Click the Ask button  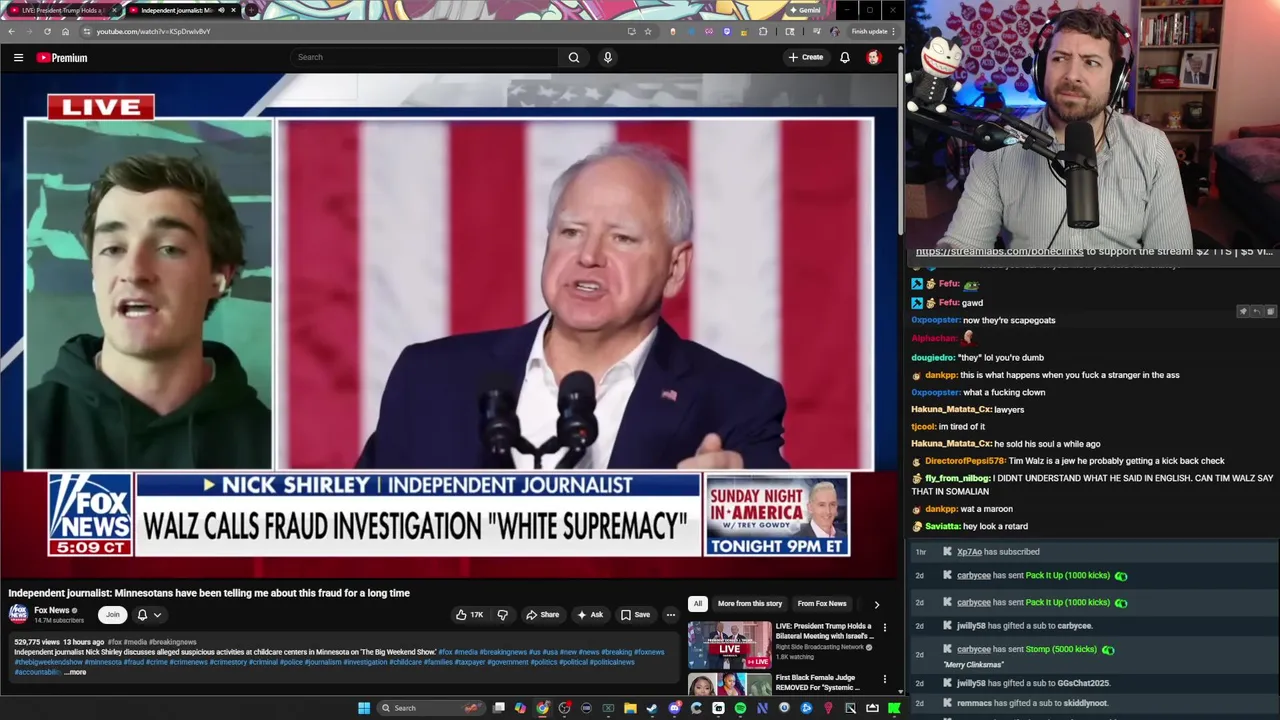coord(590,615)
